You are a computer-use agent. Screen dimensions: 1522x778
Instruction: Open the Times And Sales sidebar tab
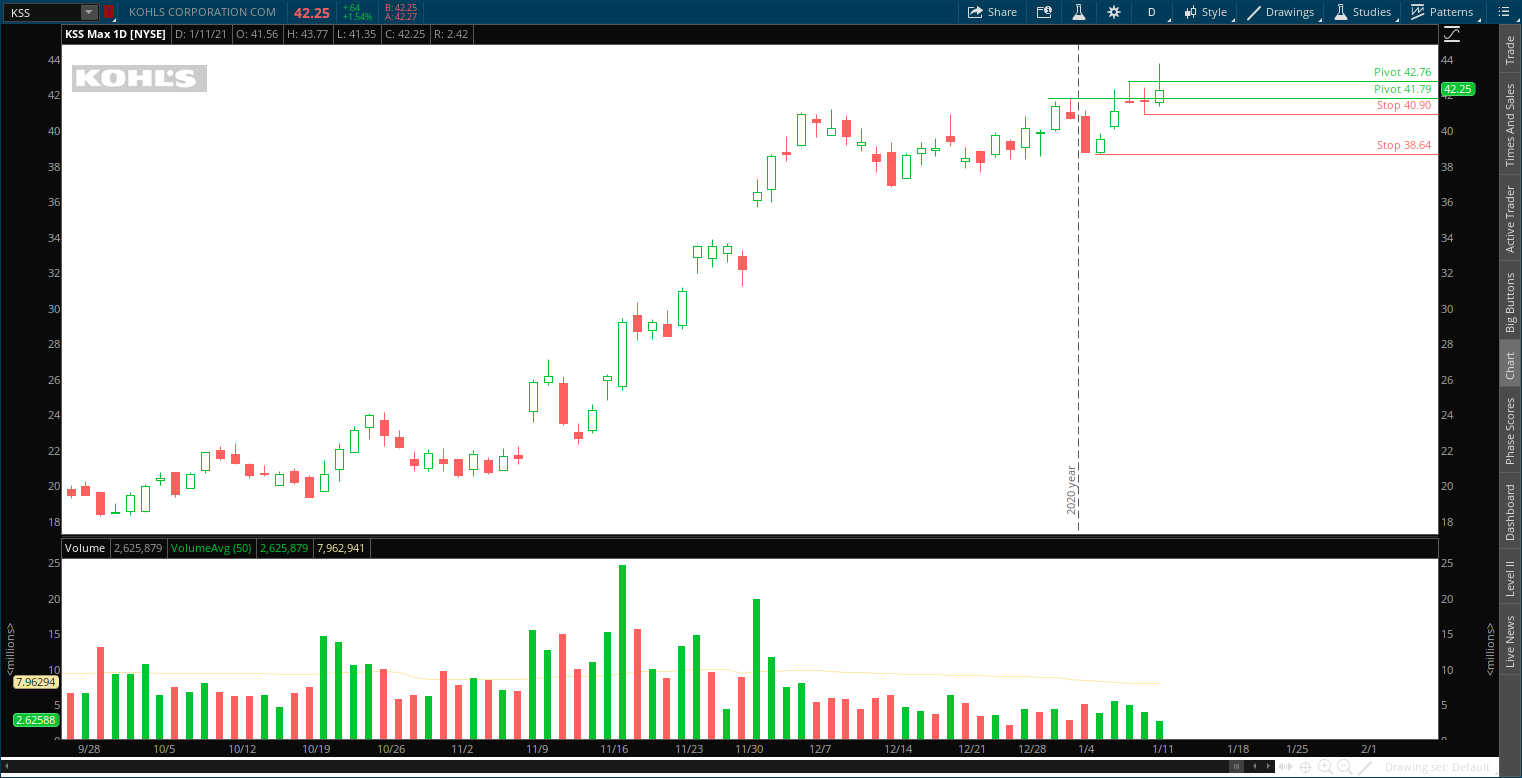1510,125
